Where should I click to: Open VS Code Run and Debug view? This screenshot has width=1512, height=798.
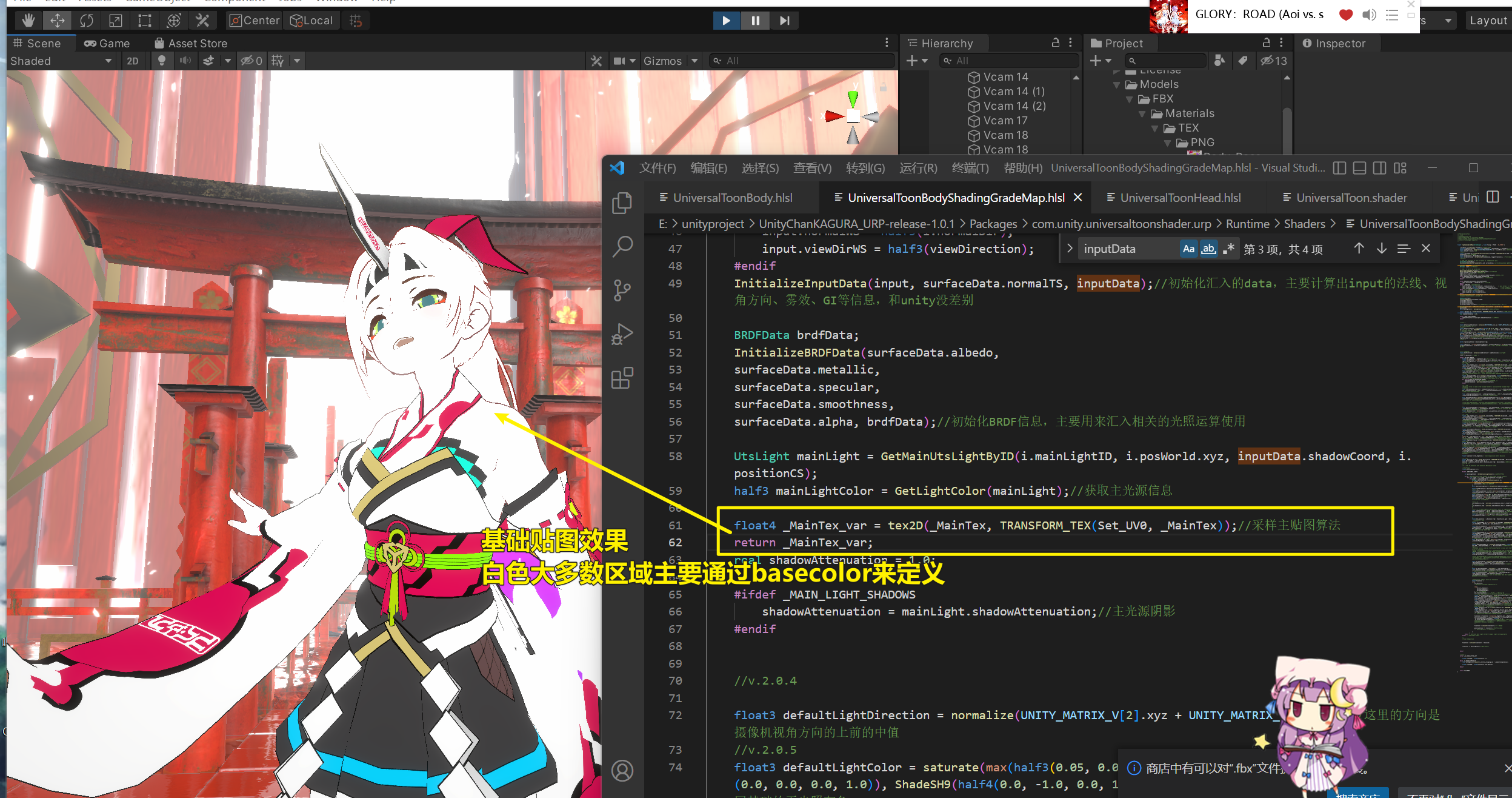tap(622, 334)
